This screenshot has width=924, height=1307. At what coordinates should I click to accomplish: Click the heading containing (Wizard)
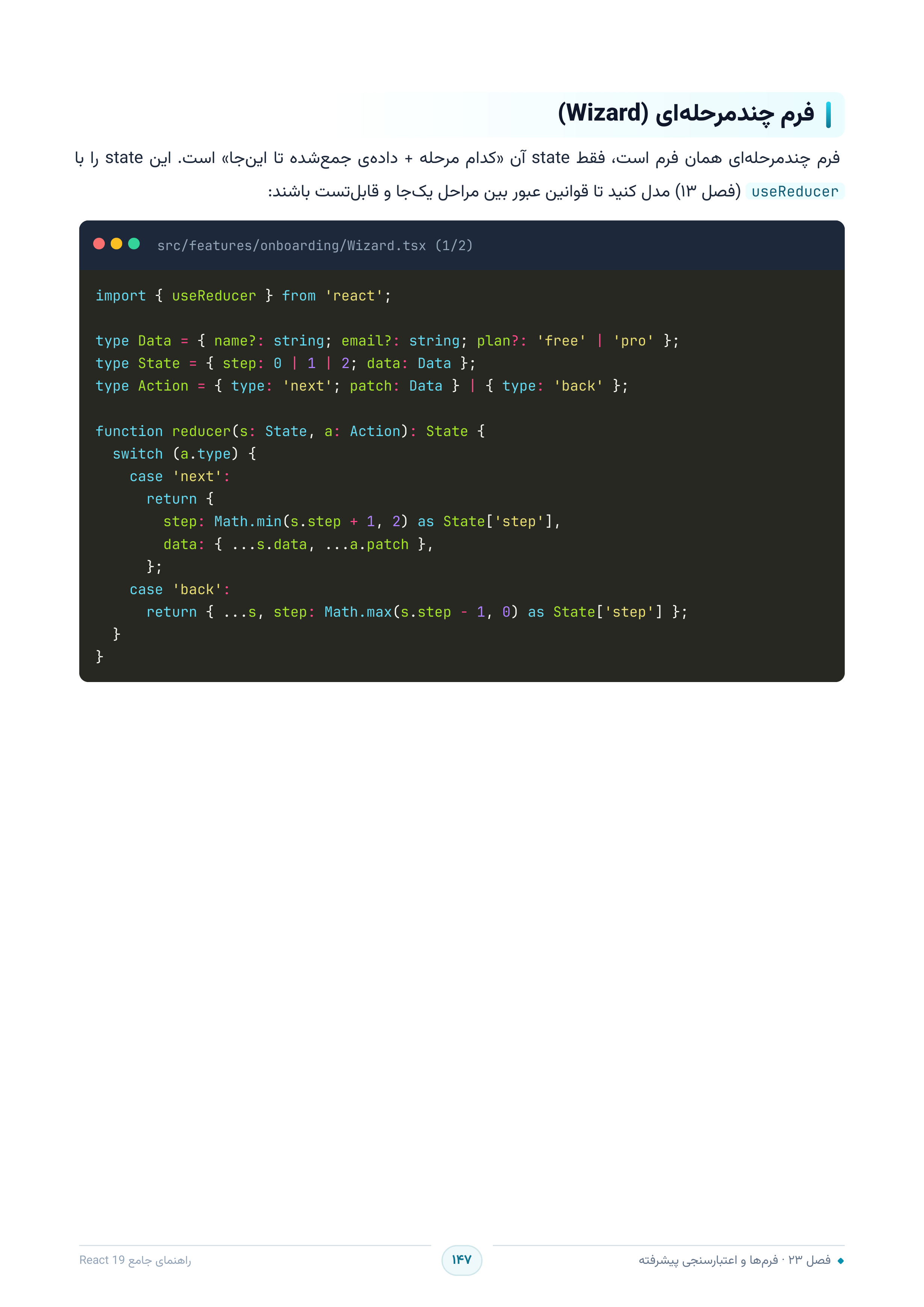pyautogui.click(x=685, y=113)
